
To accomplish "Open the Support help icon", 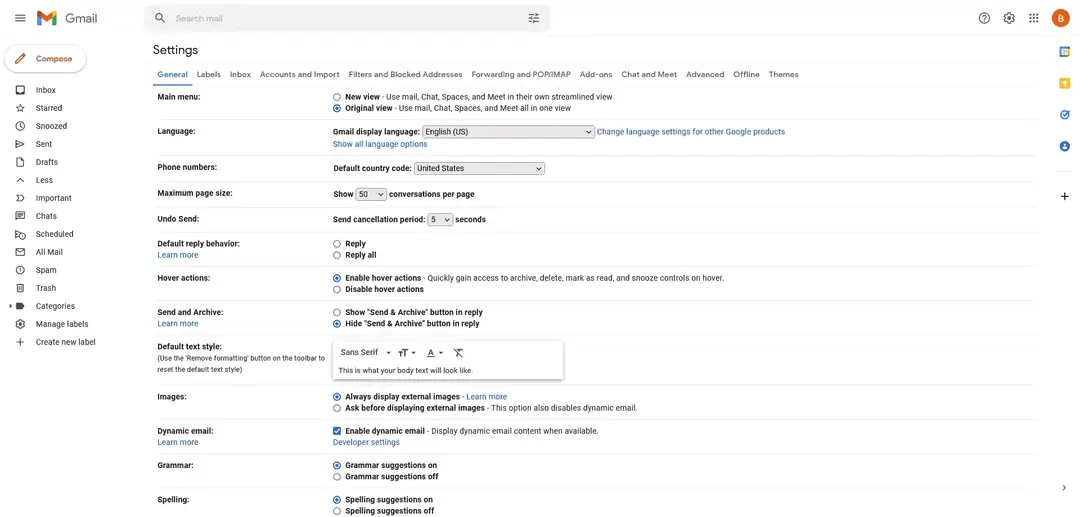I will click(984, 18).
